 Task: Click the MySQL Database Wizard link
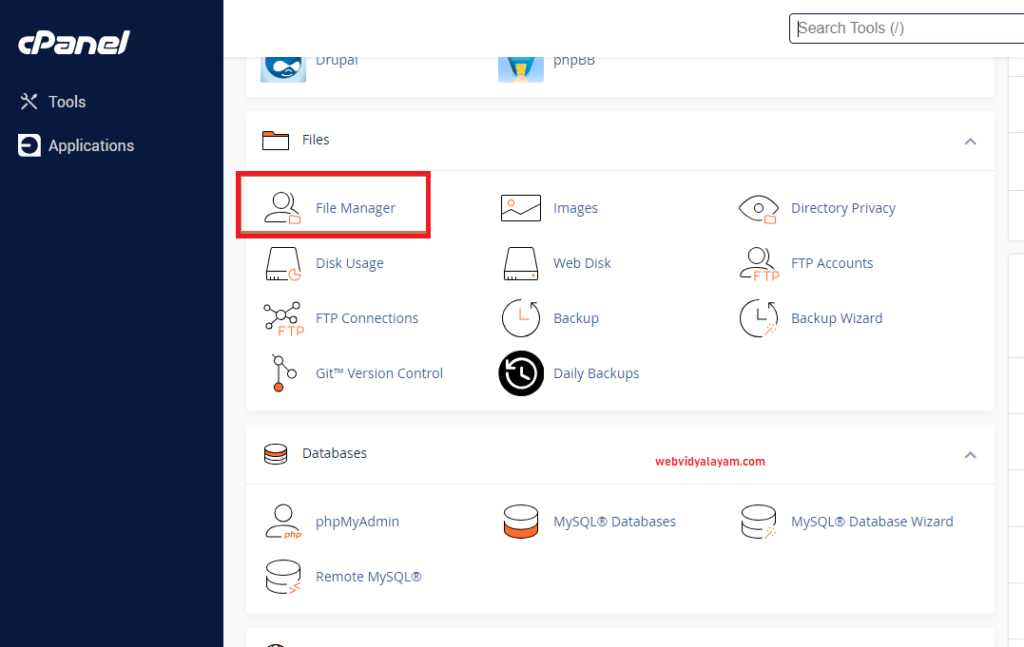pos(871,521)
